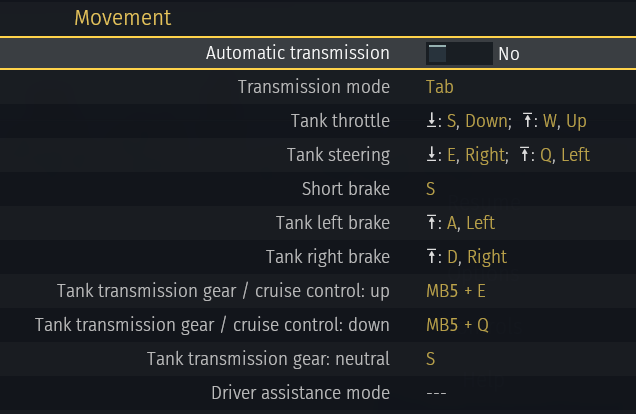Assign a key to Driver assistance mode
636x414 pixels.
[436, 393]
